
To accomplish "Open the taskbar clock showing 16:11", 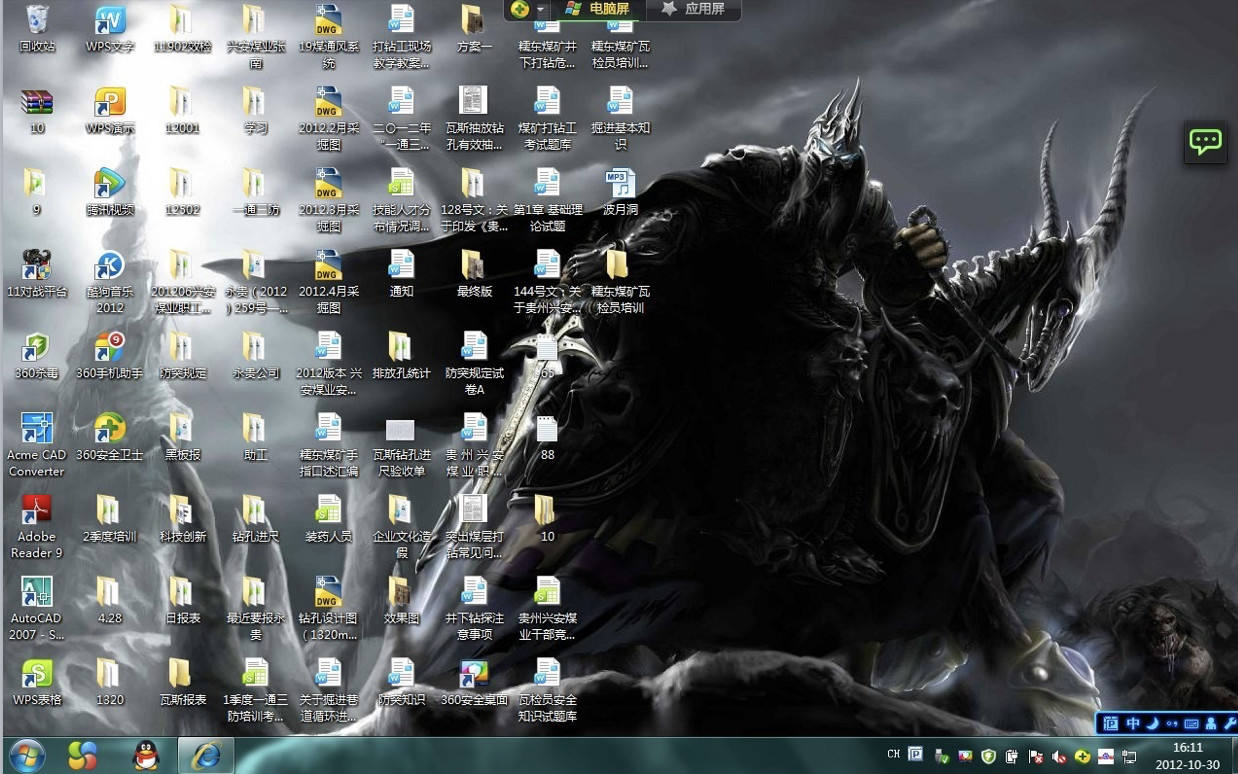I will pos(1187,756).
